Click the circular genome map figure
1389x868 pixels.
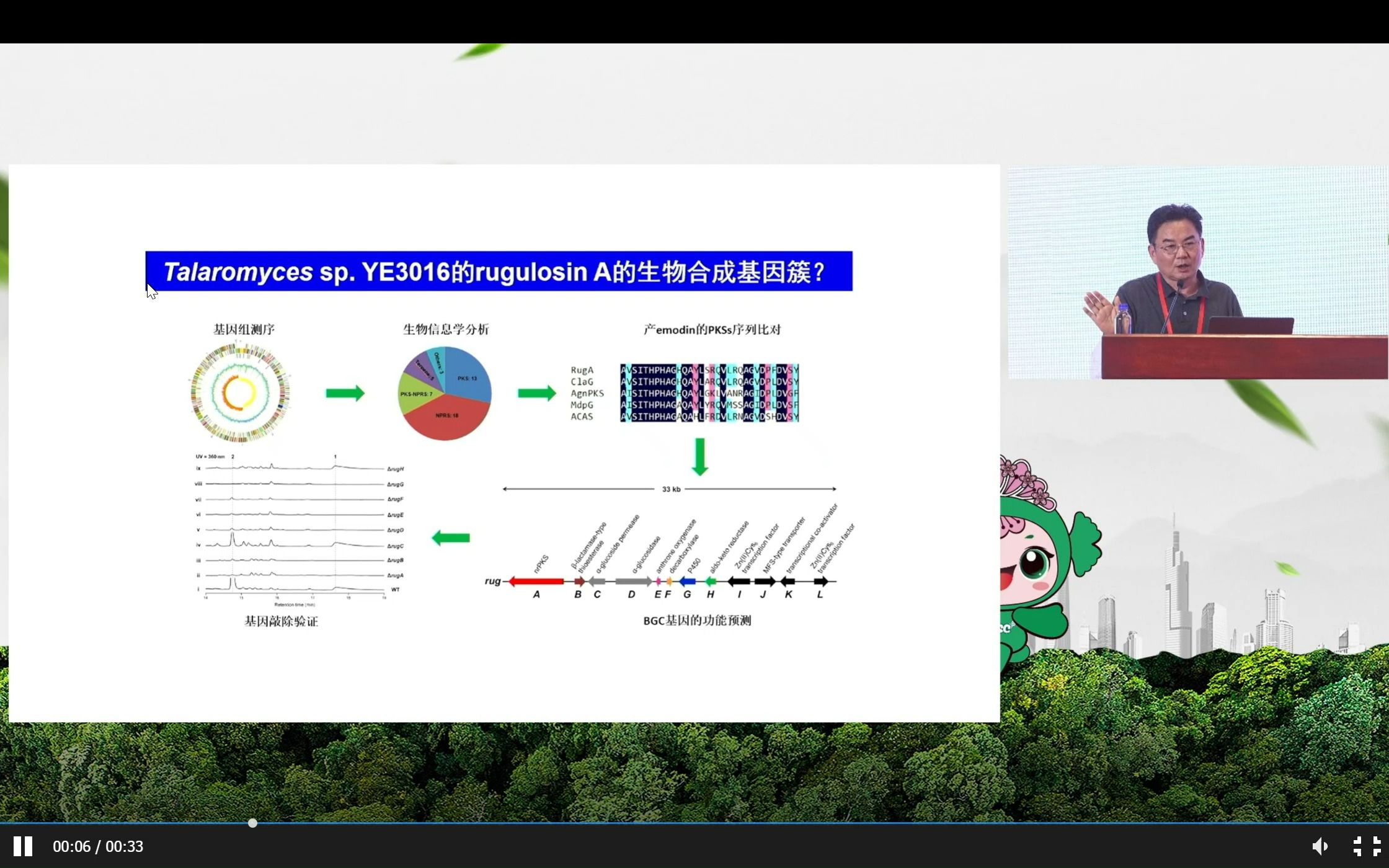click(x=240, y=392)
